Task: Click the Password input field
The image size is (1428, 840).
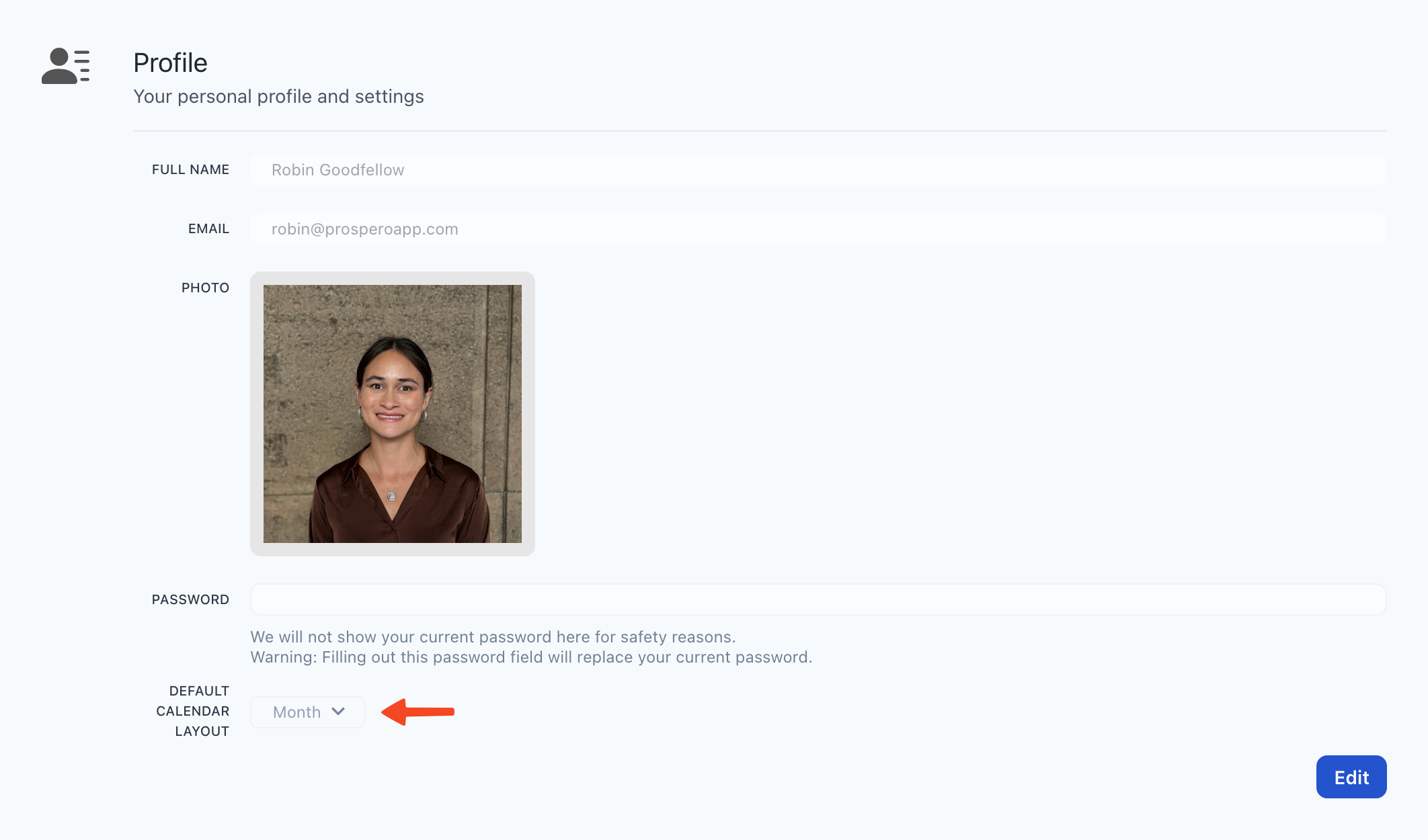Action: [x=818, y=599]
